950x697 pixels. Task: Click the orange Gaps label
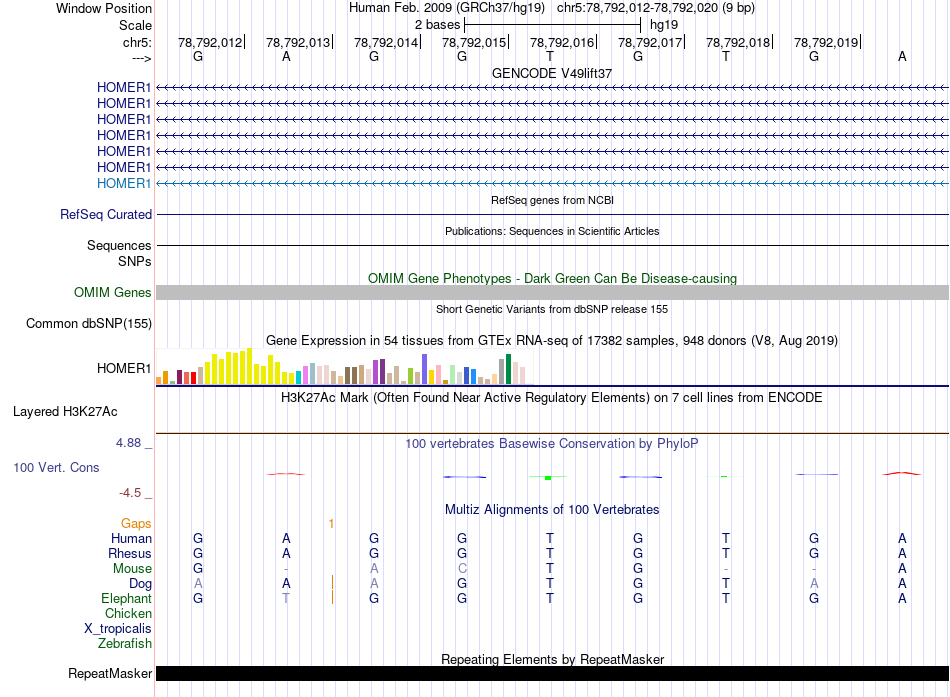pyautogui.click(x=136, y=523)
